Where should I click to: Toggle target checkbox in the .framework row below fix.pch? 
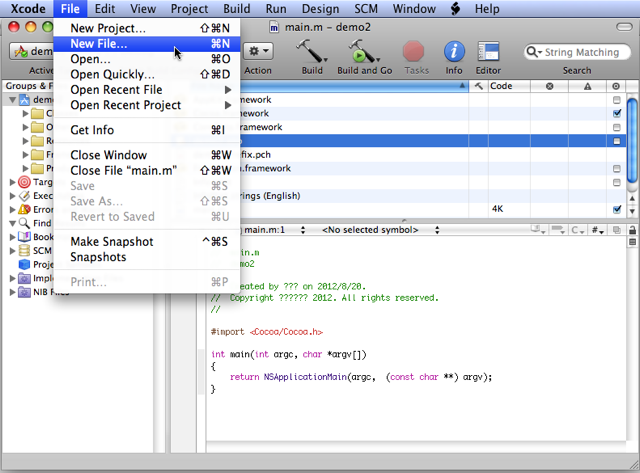pyautogui.click(x=617, y=169)
